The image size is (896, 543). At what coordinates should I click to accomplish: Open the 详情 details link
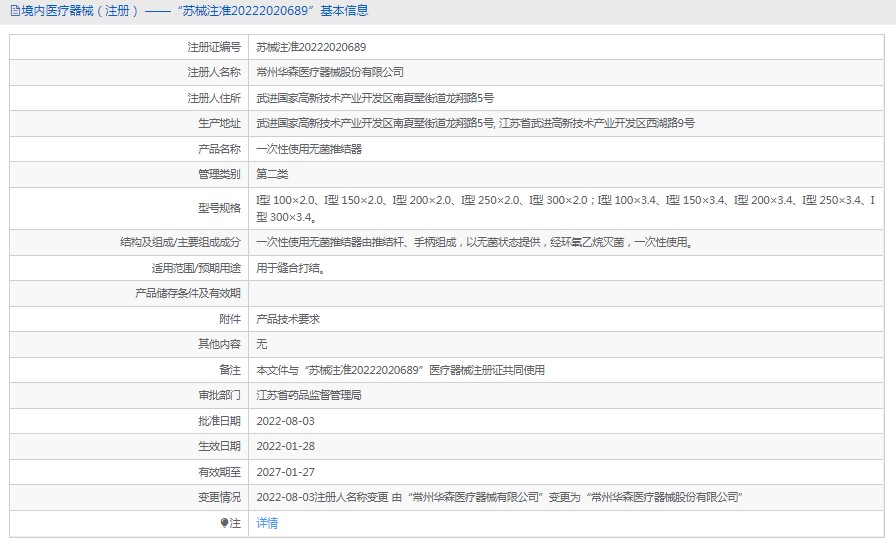tap(267, 523)
